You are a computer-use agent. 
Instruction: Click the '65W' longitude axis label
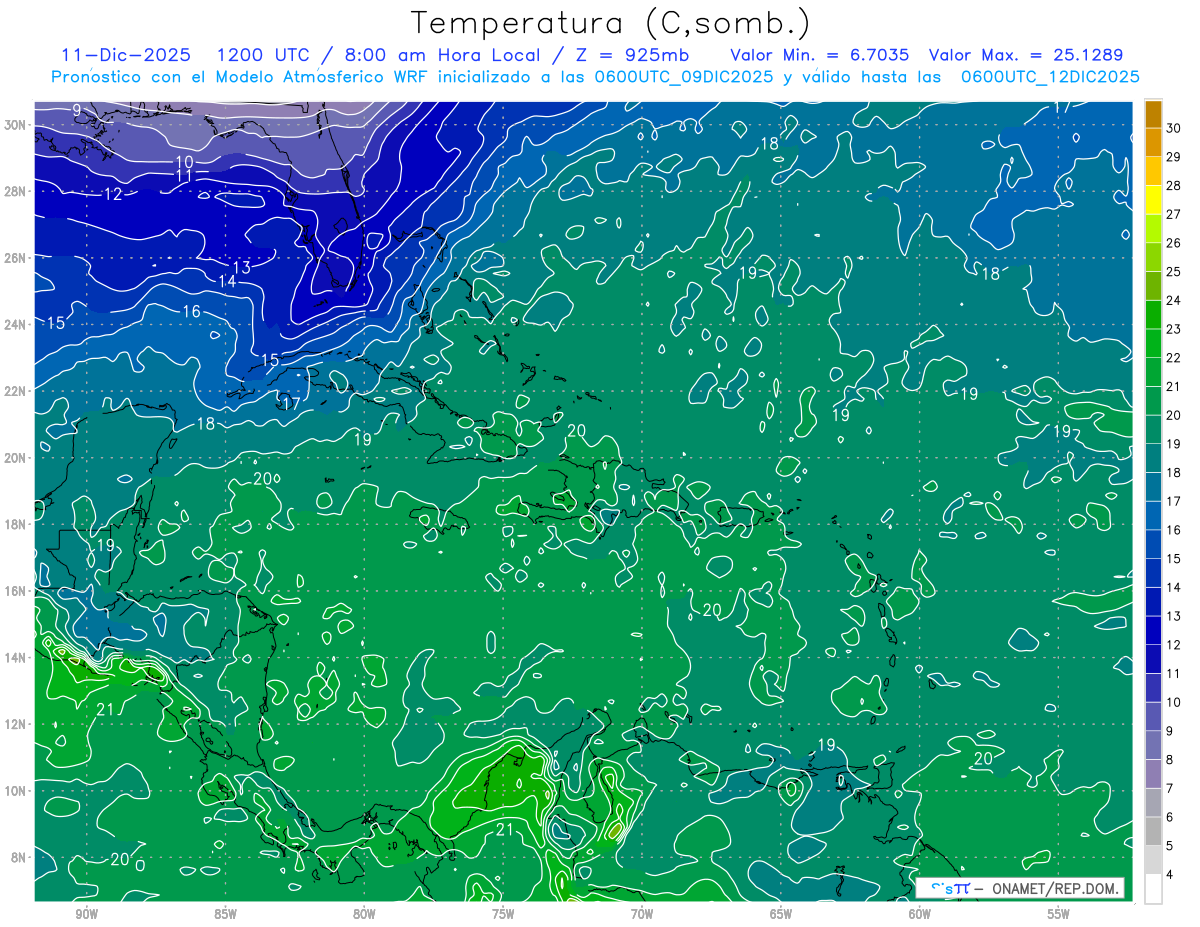point(781,914)
